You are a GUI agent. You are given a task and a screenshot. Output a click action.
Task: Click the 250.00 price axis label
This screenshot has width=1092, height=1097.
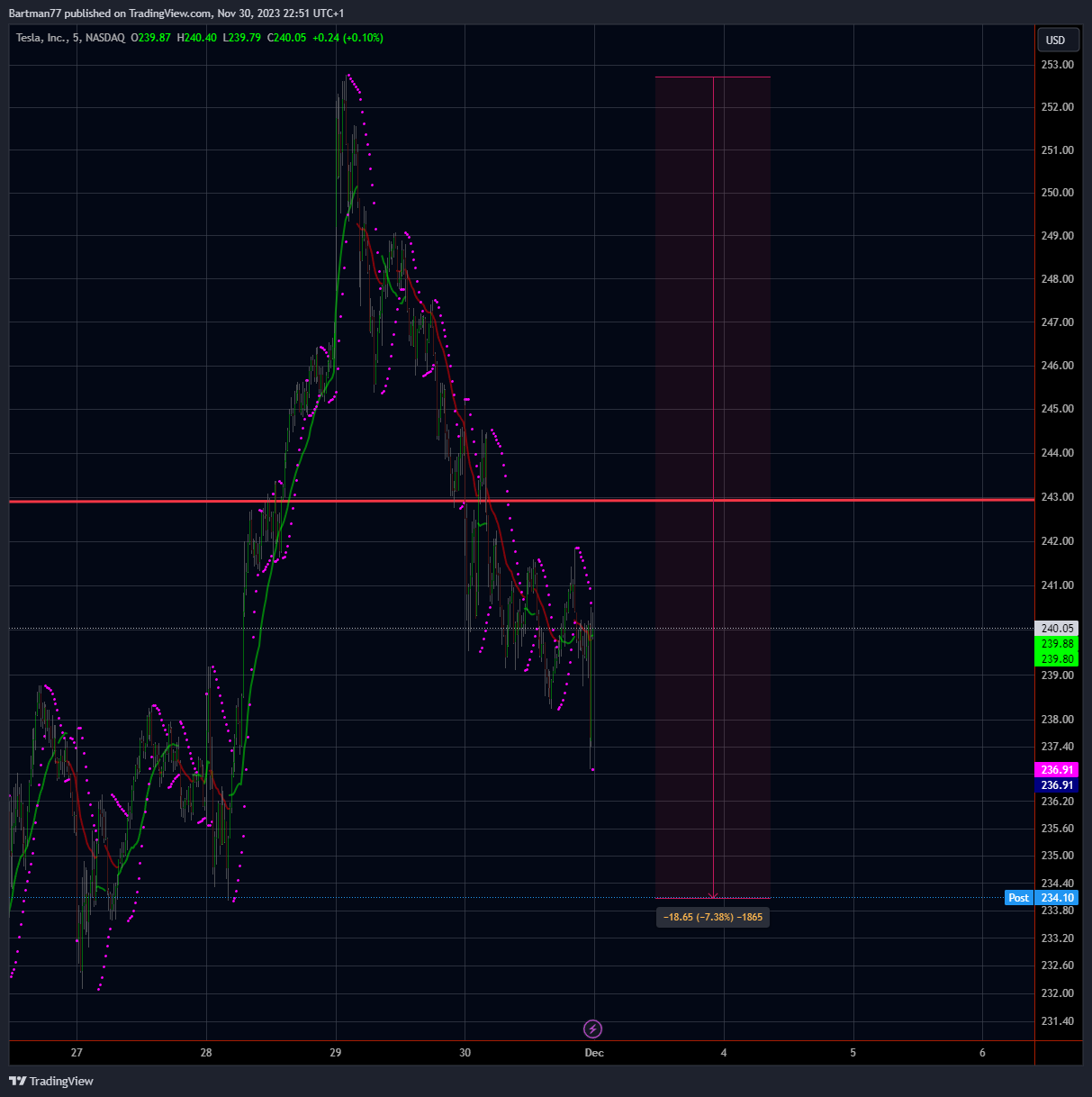(x=1057, y=193)
